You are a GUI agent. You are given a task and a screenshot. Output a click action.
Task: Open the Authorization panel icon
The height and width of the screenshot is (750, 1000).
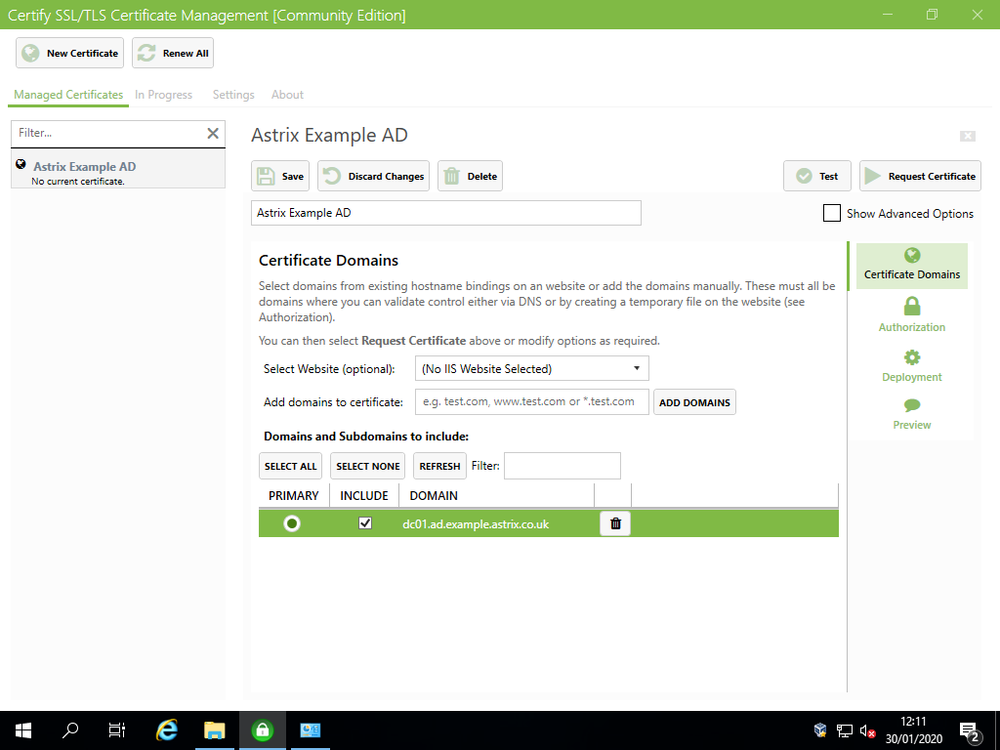911,307
